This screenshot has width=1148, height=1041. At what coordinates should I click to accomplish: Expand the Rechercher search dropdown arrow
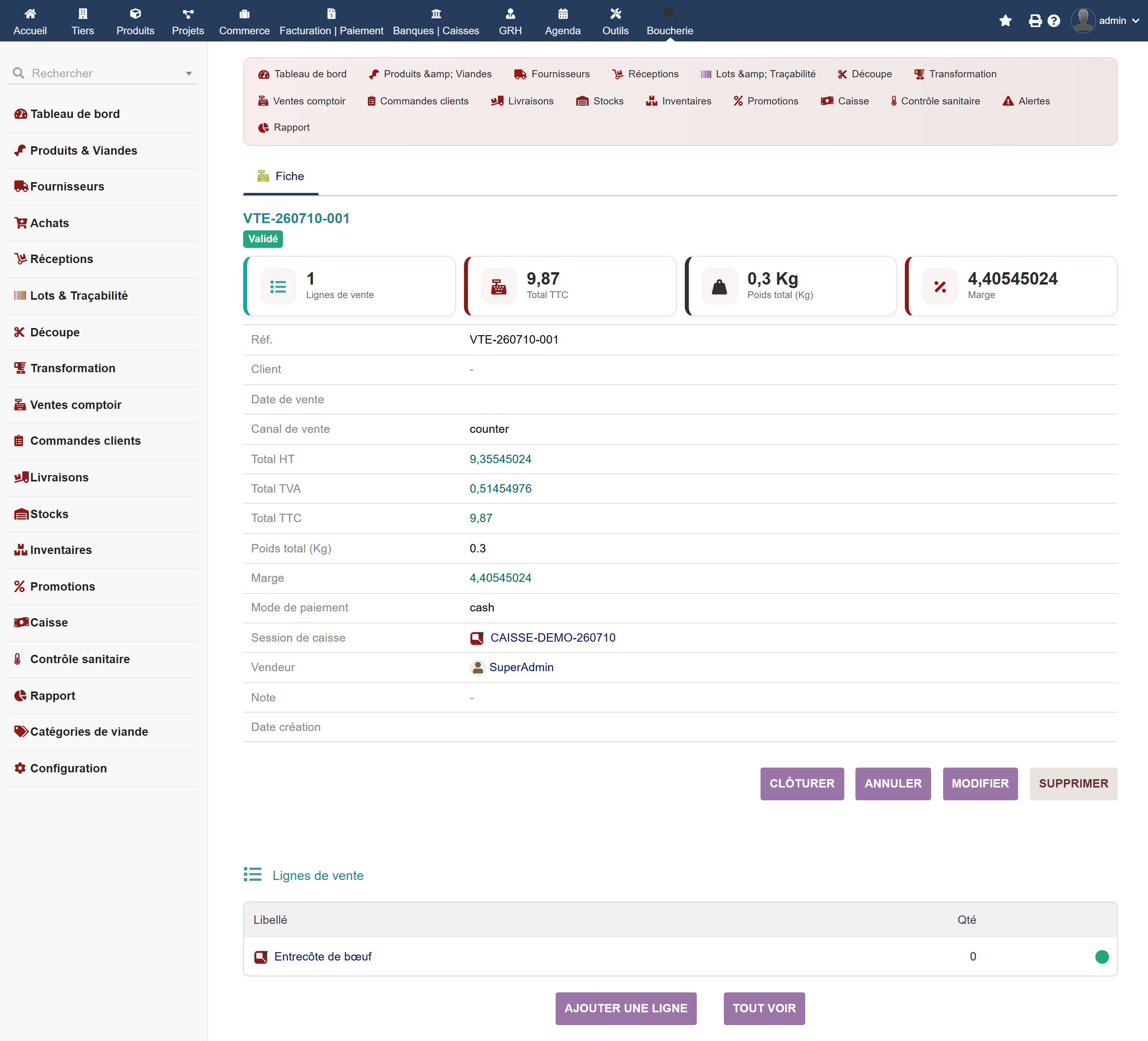[189, 73]
